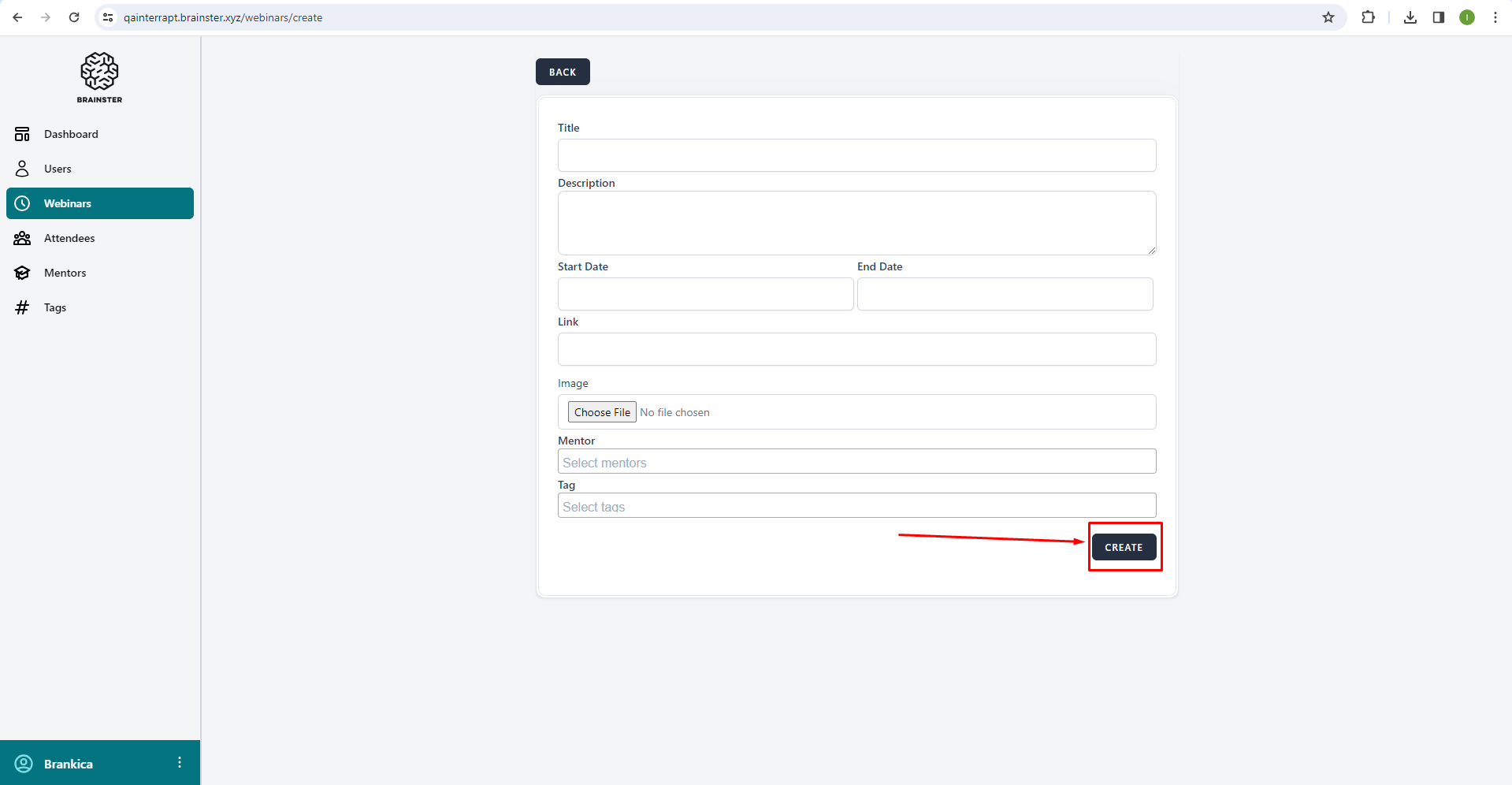The image size is (1512, 785).
Task: Click the Mentors graduation cap icon
Action: coord(22,273)
